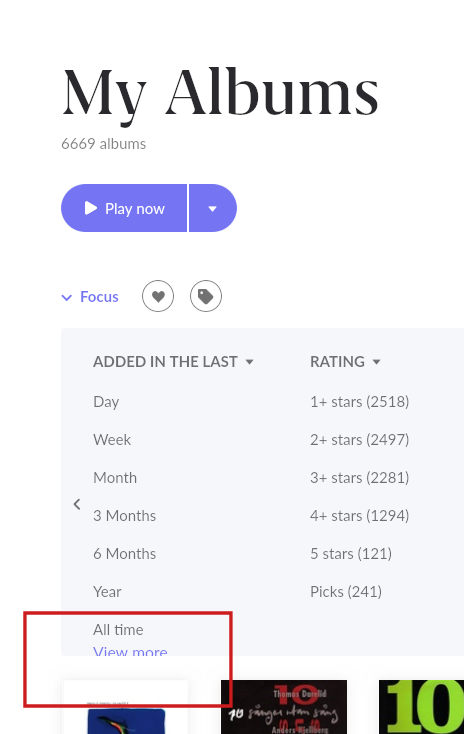Collapse the Focus section
The image size is (464, 734).
point(90,297)
